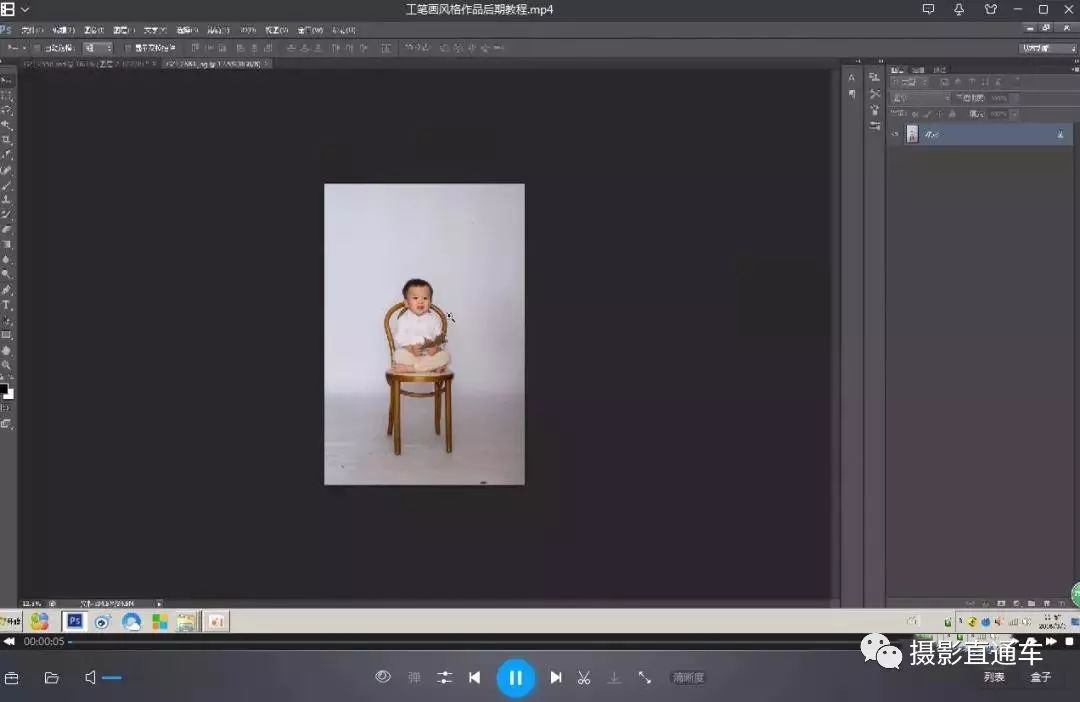Set the player volume slider
The image size is (1080, 702).
tap(112, 678)
